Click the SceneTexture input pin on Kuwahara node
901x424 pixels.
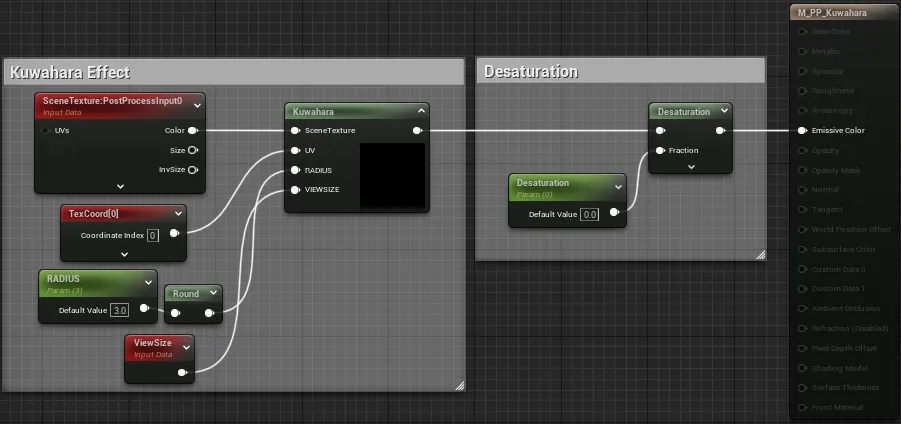(x=295, y=130)
